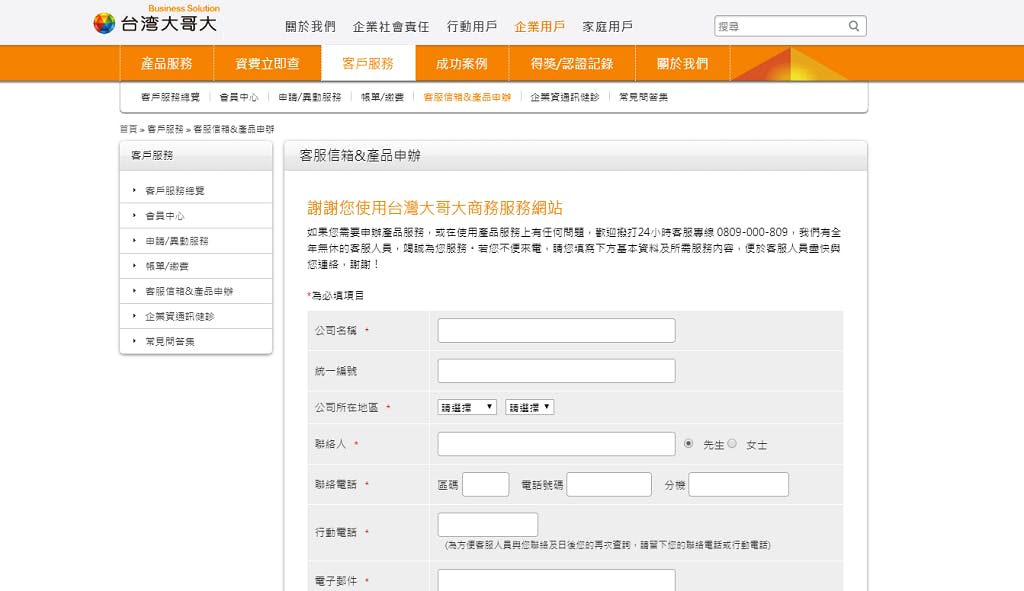Open 常見問答集 in the submenu
1024x591 pixels.
pyautogui.click(x=643, y=97)
